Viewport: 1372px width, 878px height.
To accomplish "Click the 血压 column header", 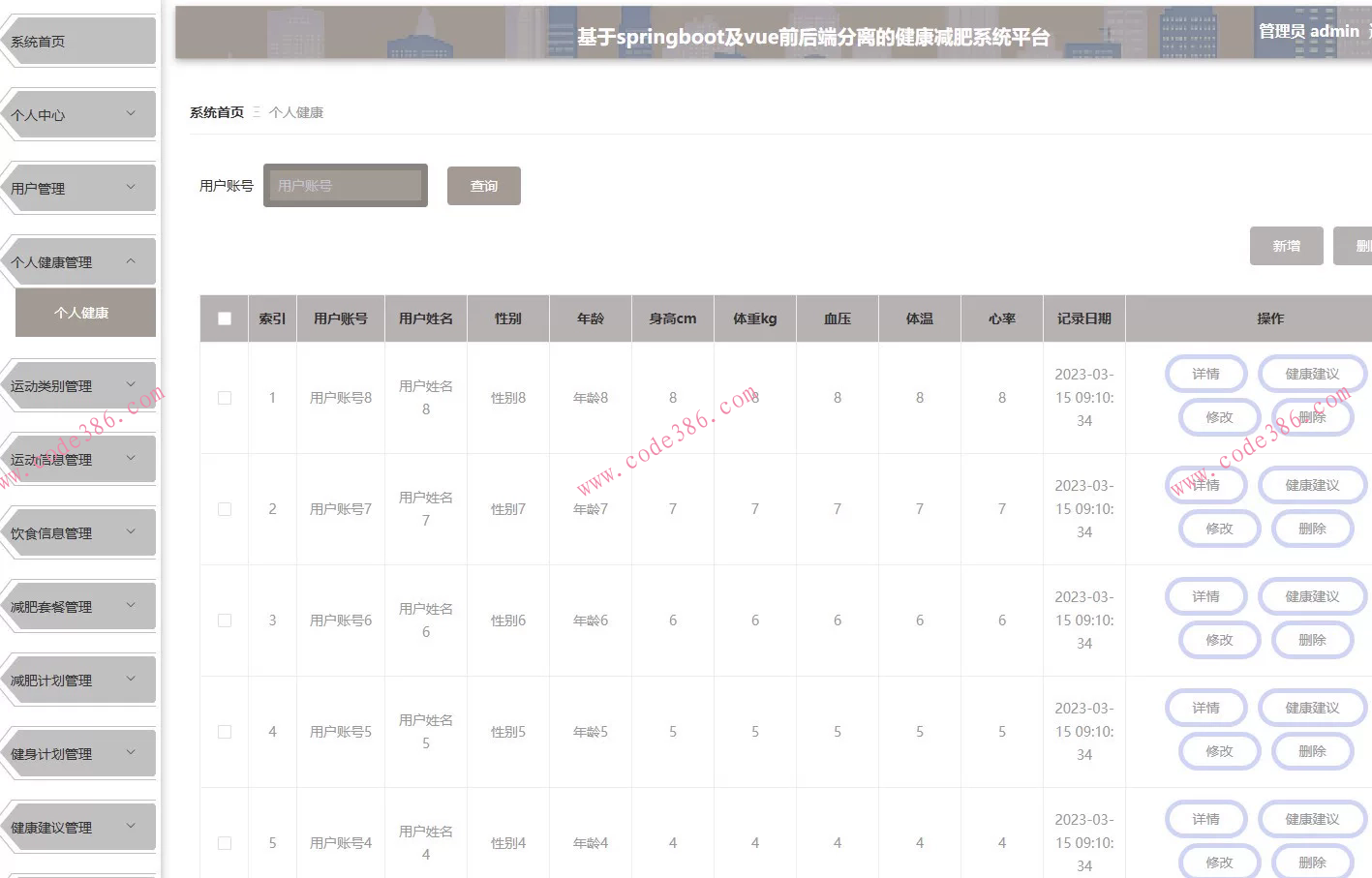I will pyautogui.click(x=838, y=318).
